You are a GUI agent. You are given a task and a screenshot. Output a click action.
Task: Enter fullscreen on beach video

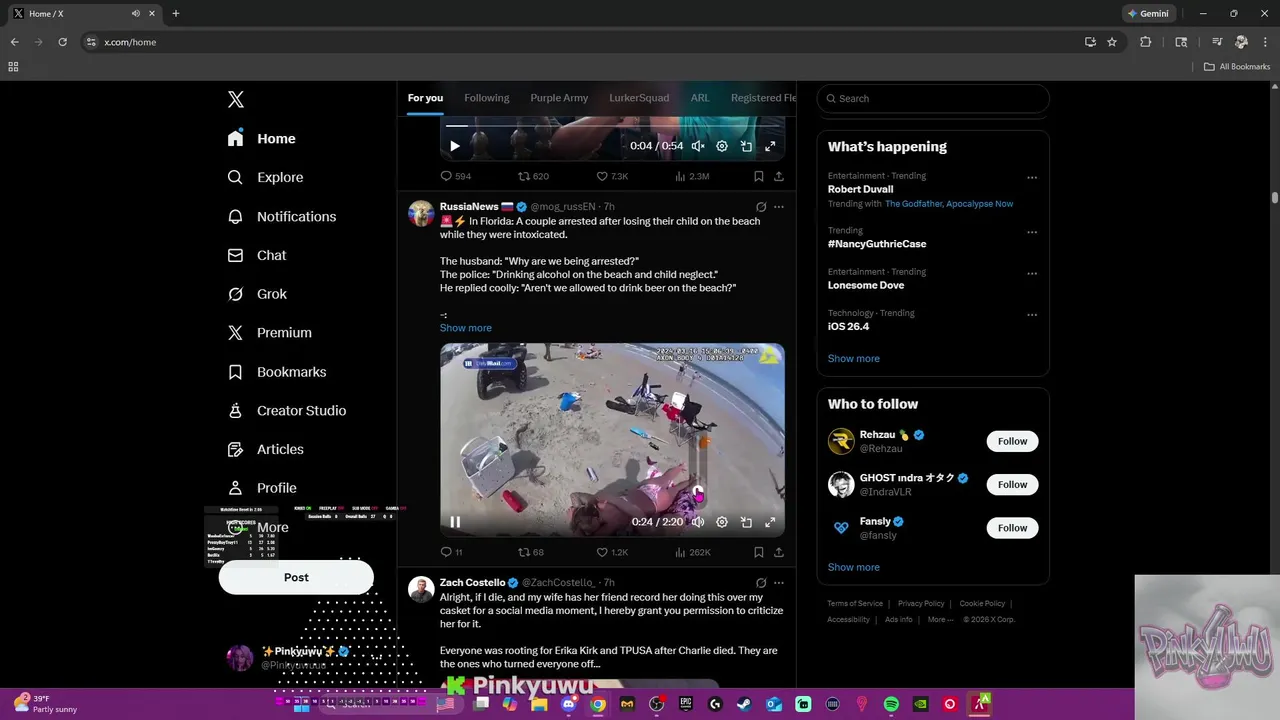[770, 522]
